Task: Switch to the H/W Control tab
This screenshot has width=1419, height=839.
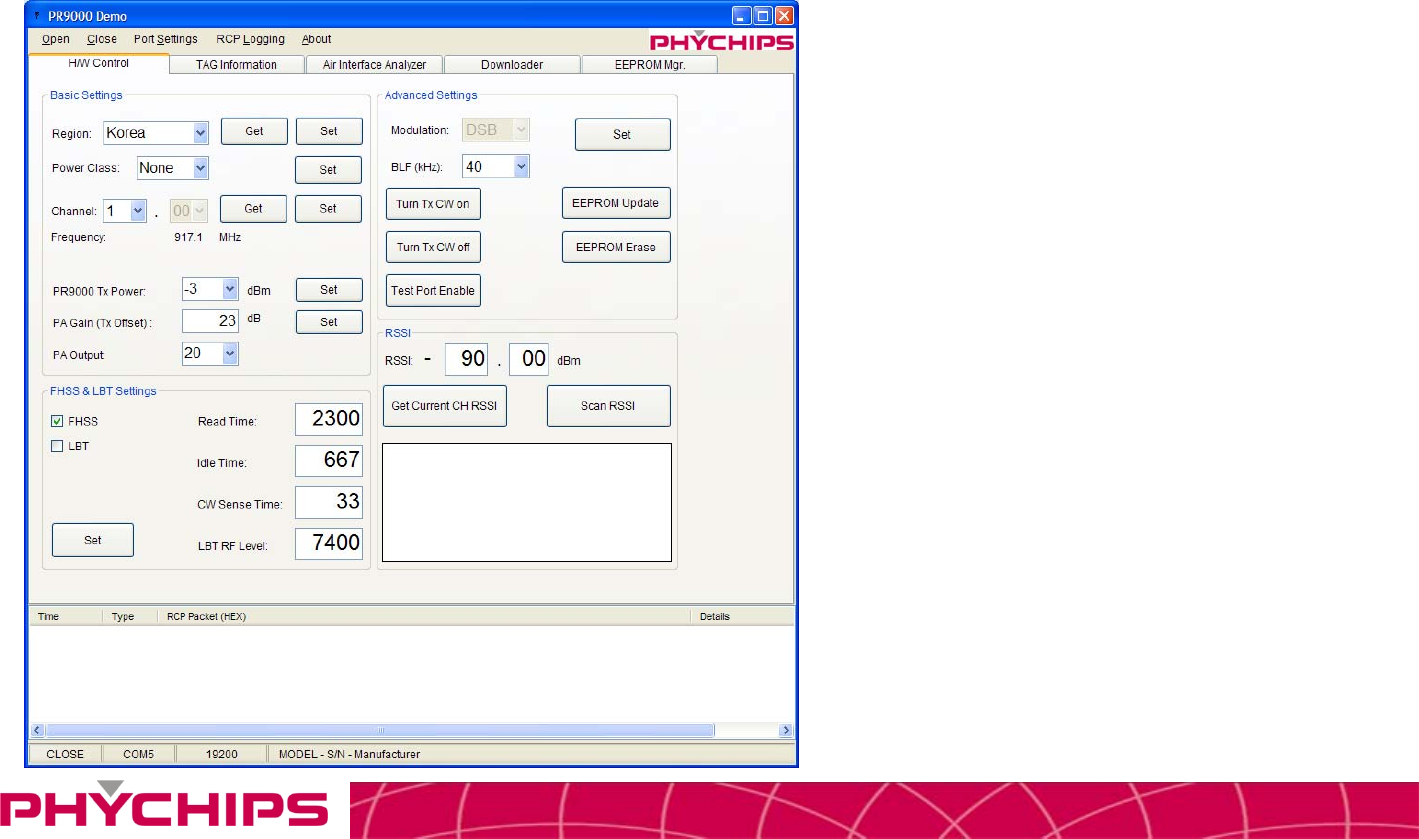Action: (98, 64)
